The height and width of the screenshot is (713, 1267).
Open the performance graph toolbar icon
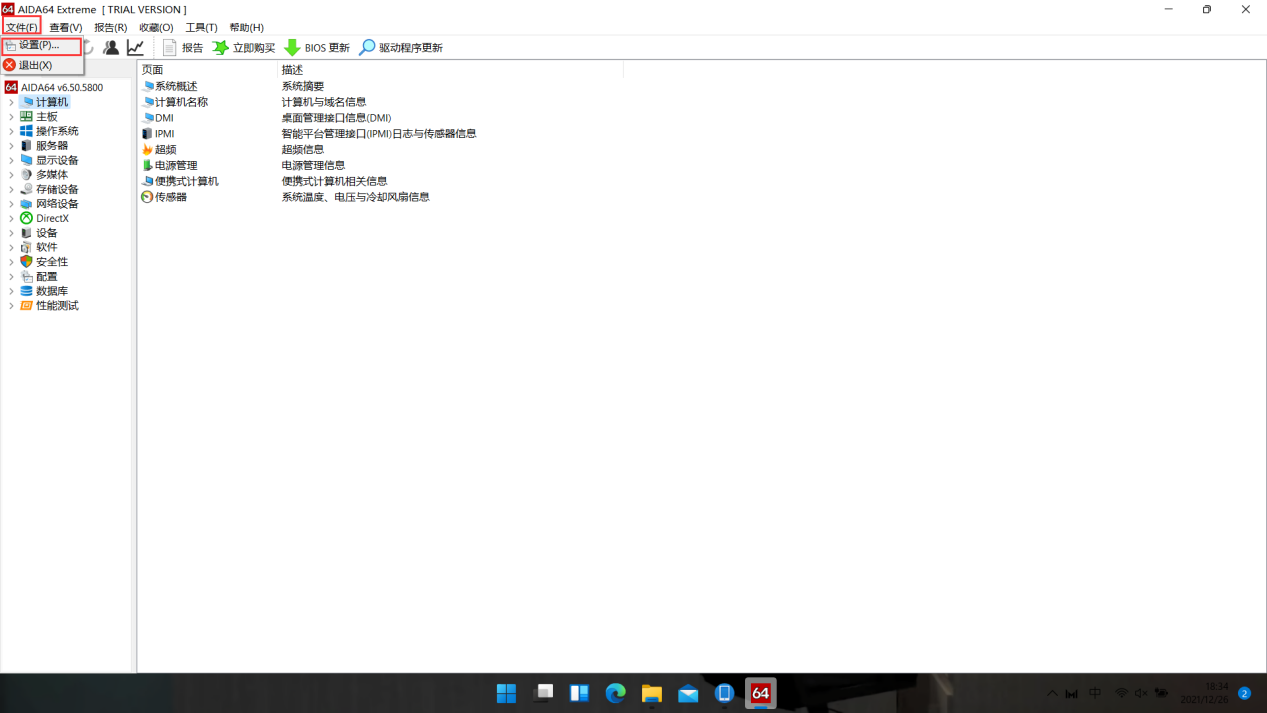pos(135,47)
